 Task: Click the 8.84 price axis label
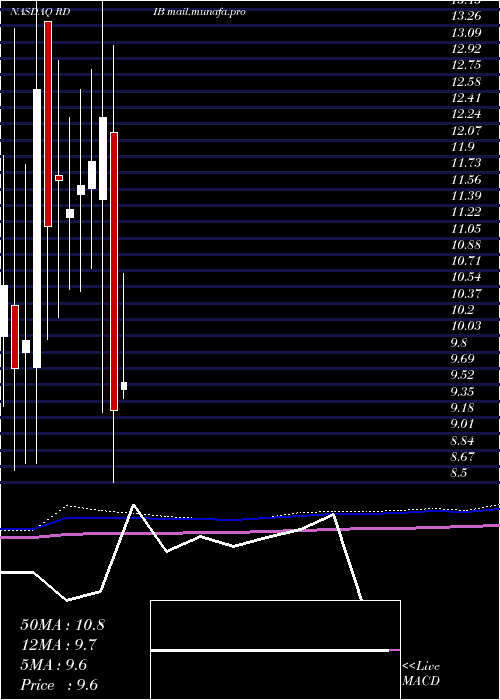[x=462, y=441]
